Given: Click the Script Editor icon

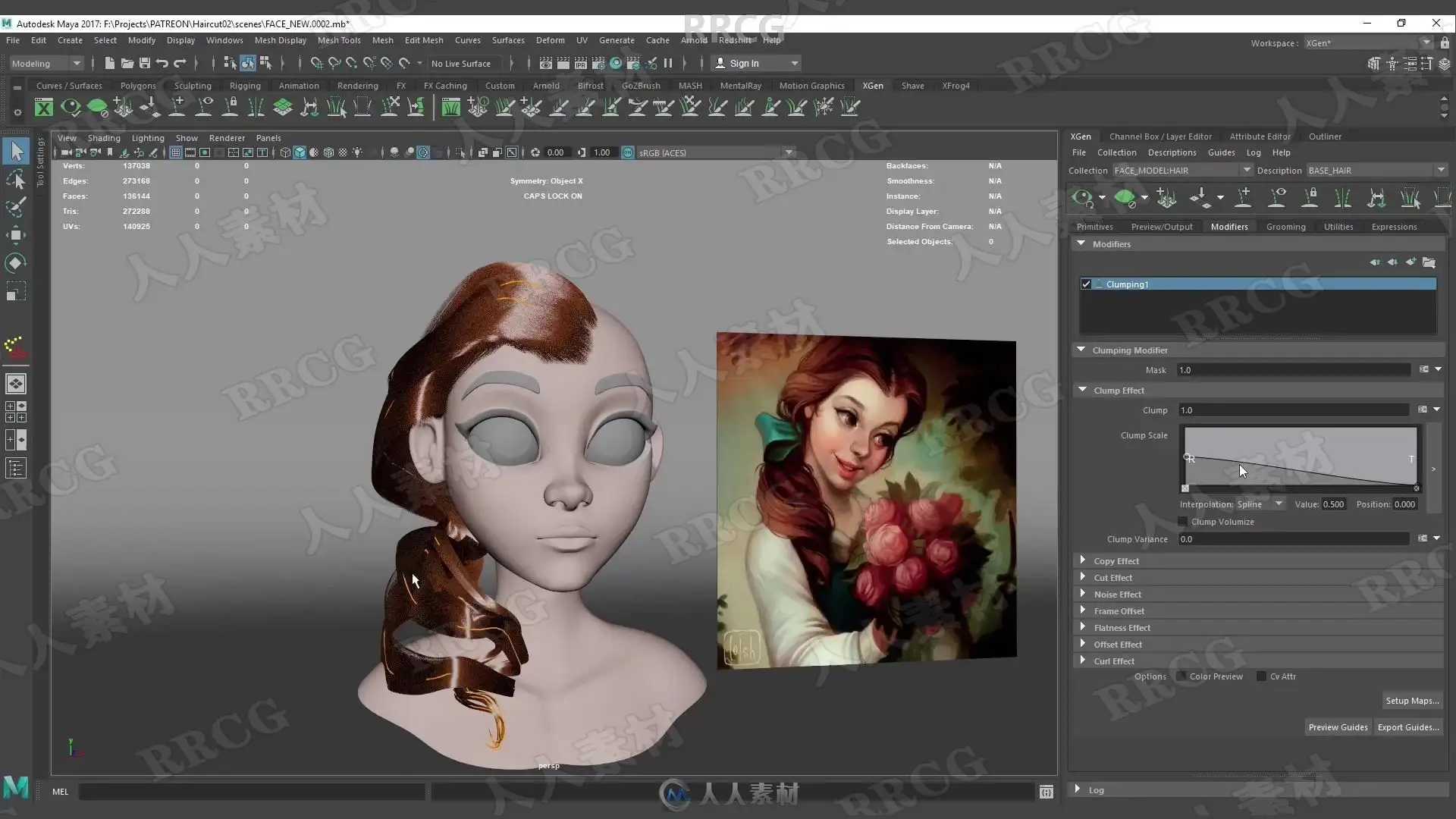Looking at the screenshot, I should pyautogui.click(x=1046, y=792).
